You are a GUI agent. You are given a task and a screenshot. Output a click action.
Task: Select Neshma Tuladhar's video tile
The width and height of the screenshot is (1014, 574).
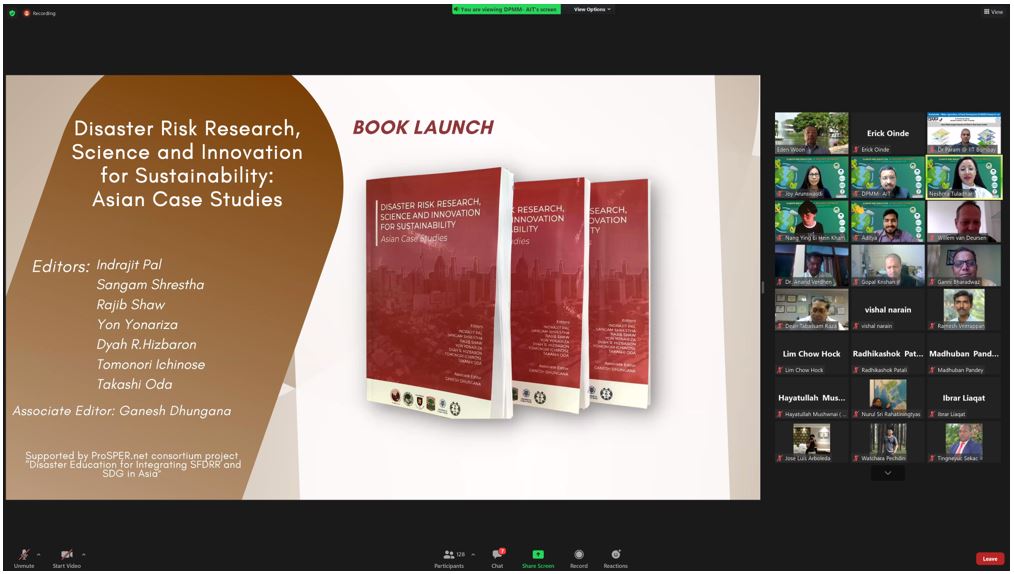963,177
